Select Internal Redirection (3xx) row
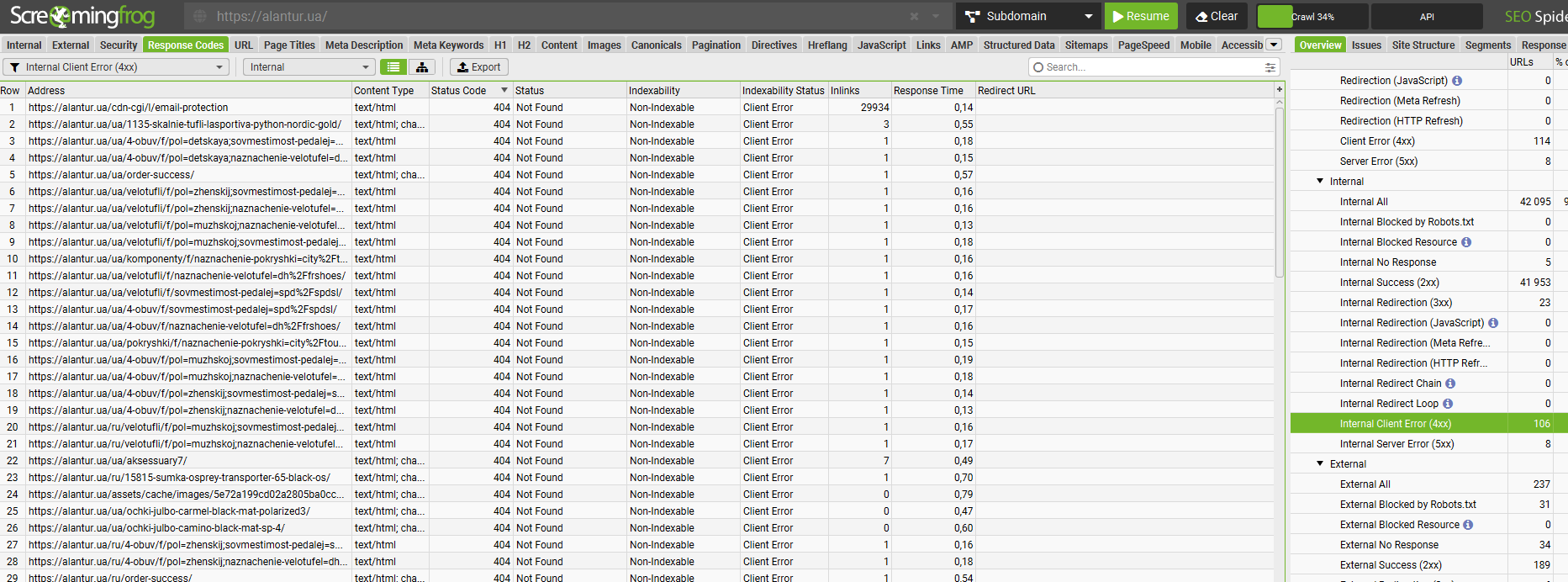The width and height of the screenshot is (1568, 582). click(1428, 303)
